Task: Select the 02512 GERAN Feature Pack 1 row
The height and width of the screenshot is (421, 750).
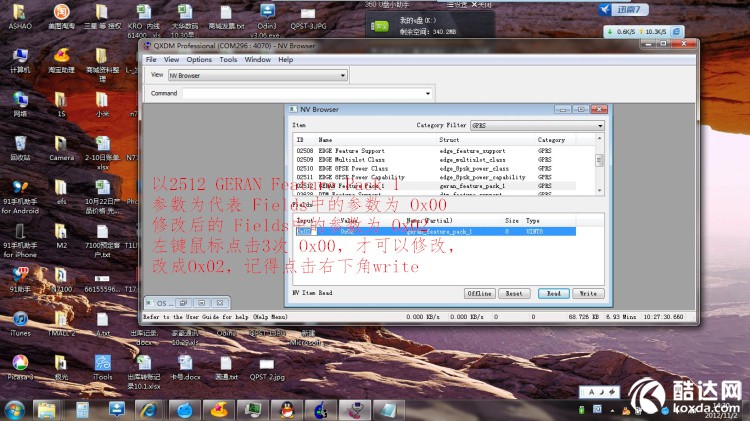Action: click(434, 186)
